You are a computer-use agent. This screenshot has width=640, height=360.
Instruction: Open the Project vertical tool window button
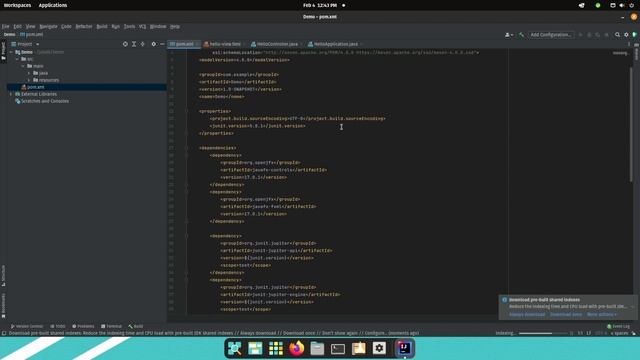[3, 51]
